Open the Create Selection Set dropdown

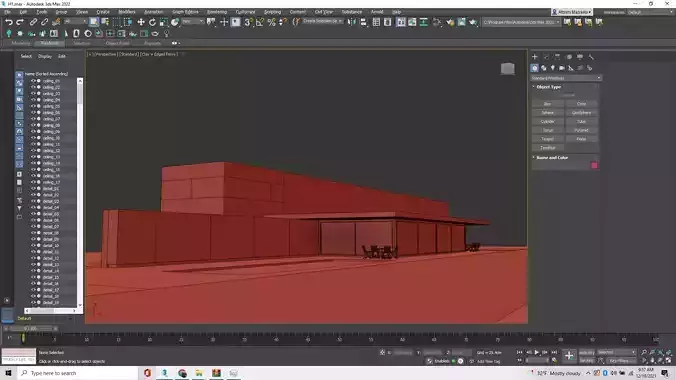point(322,22)
